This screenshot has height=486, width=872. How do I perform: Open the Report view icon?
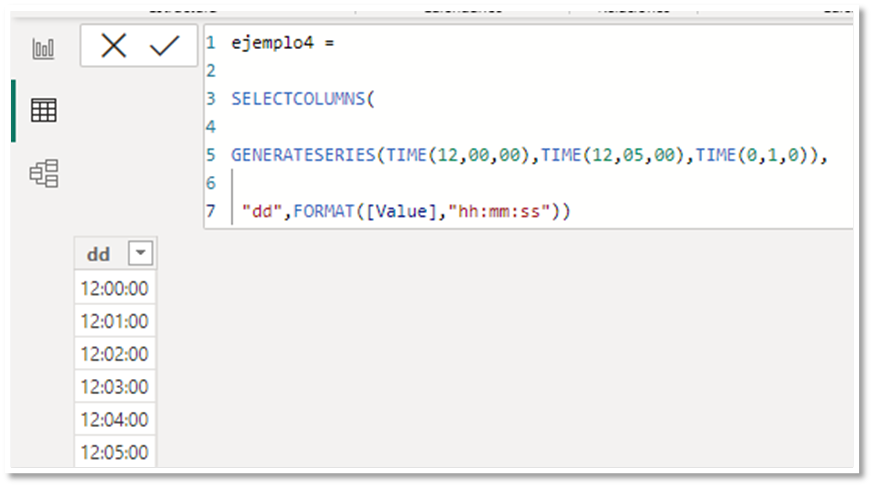pyautogui.click(x=43, y=48)
